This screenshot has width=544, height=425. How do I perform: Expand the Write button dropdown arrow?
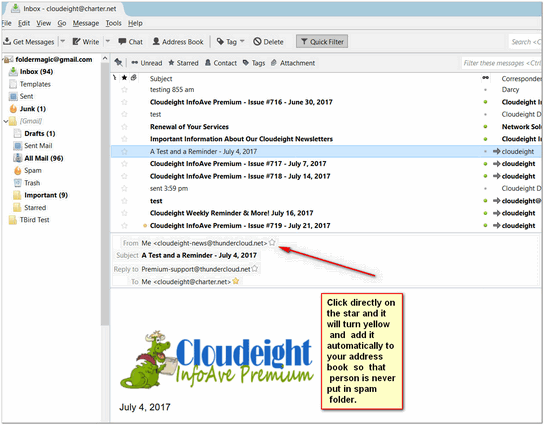108,41
